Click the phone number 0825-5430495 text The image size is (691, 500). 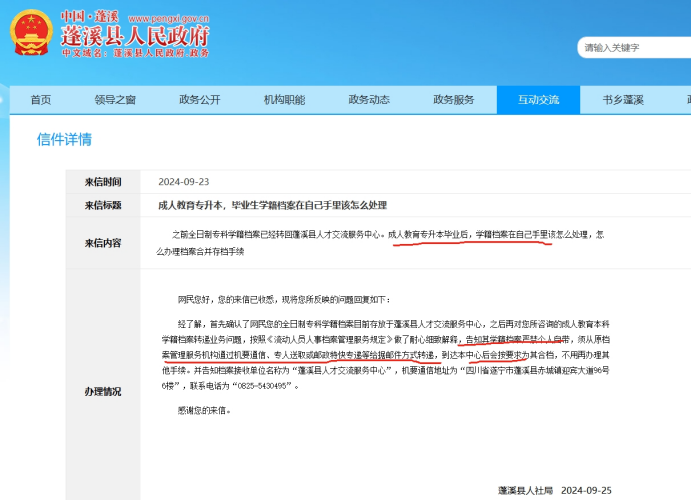click(x=262, y=386)
